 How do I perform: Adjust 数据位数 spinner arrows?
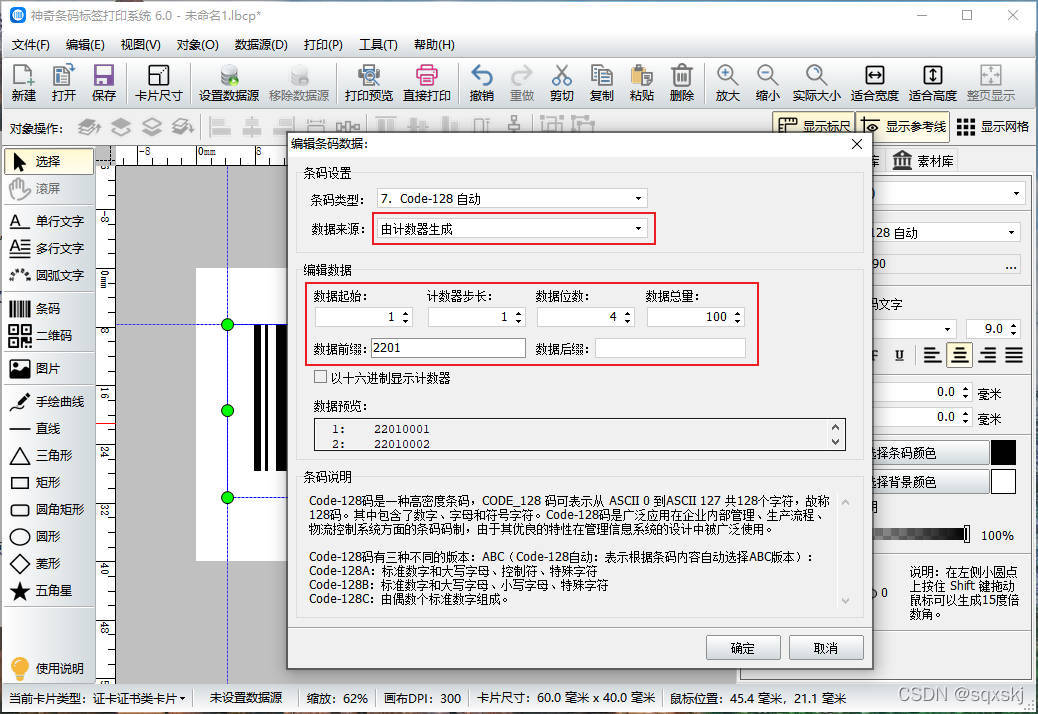628,317
